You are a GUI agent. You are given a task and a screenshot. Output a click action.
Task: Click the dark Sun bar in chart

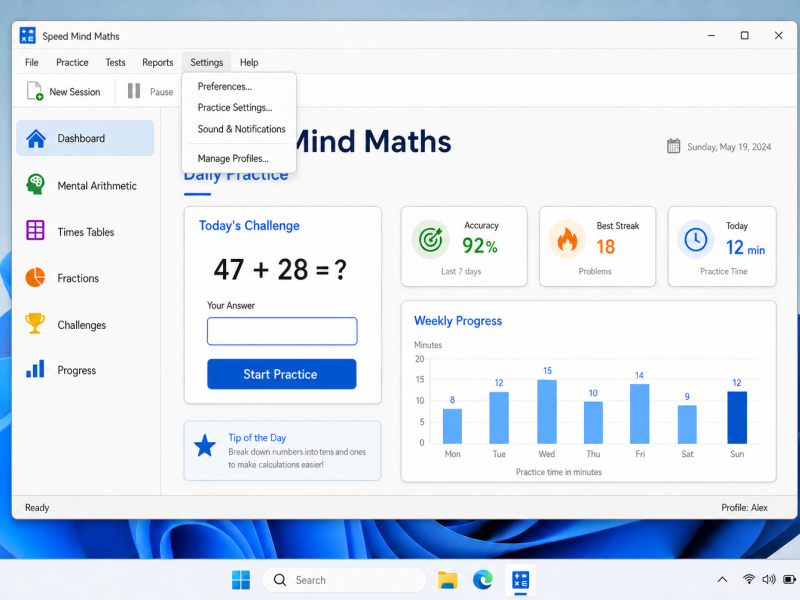pyautogui.click(x=737, y=417)
